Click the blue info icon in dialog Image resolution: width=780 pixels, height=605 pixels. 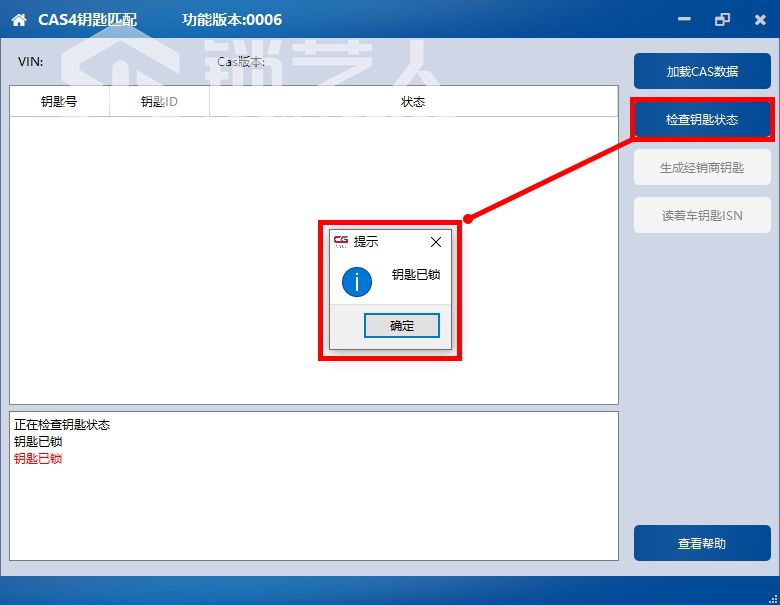tap(357, 282)
